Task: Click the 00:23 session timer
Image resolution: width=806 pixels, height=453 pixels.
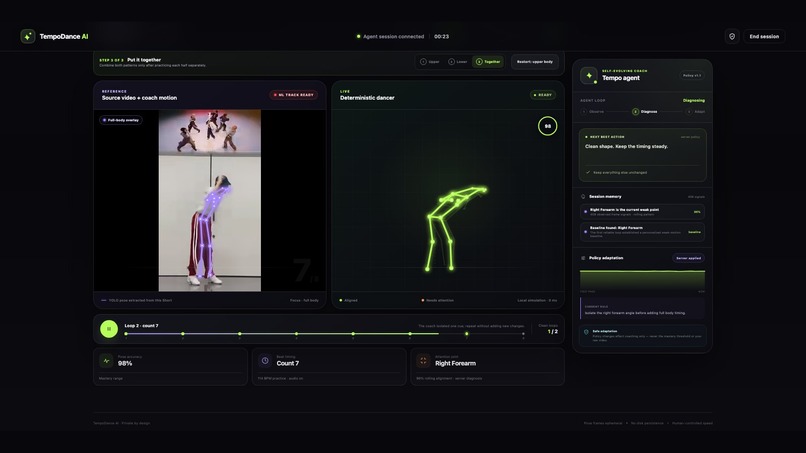Action: pos(441,37)
